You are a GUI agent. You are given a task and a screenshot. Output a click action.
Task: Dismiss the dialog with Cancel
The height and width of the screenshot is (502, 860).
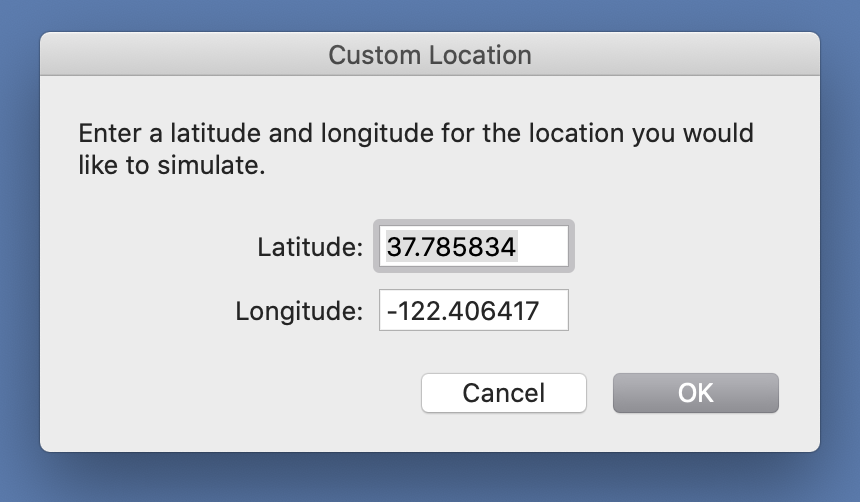pos(503,393)
